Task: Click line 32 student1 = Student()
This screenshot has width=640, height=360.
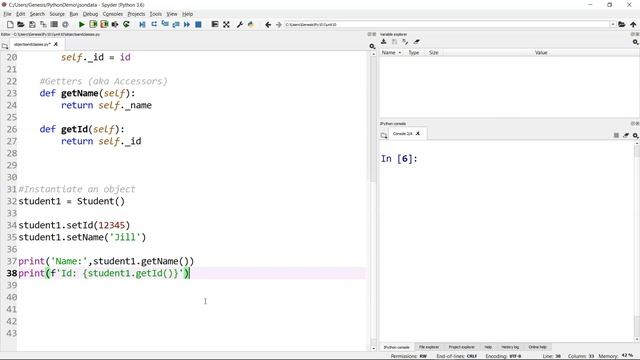Action: (72, 201)
